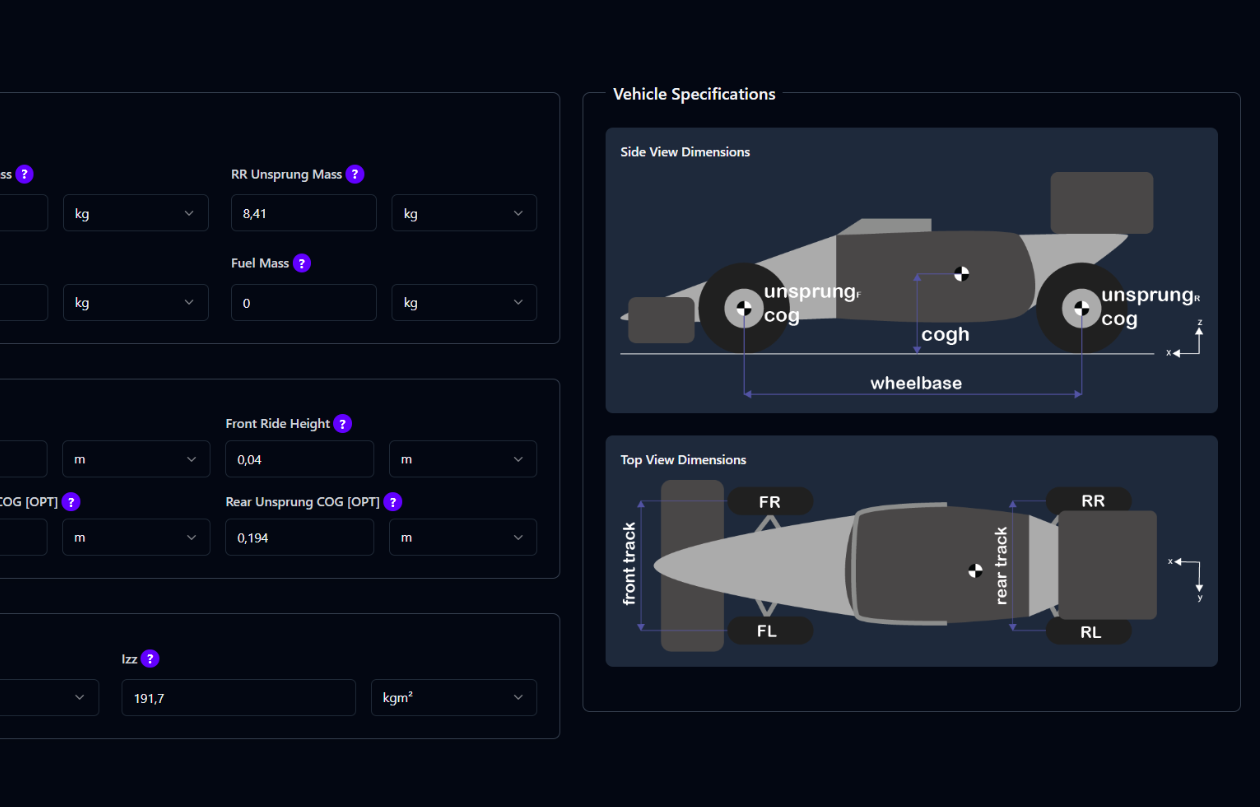Click Front Ride Height field showing 0,04

(x=300, y=459)
